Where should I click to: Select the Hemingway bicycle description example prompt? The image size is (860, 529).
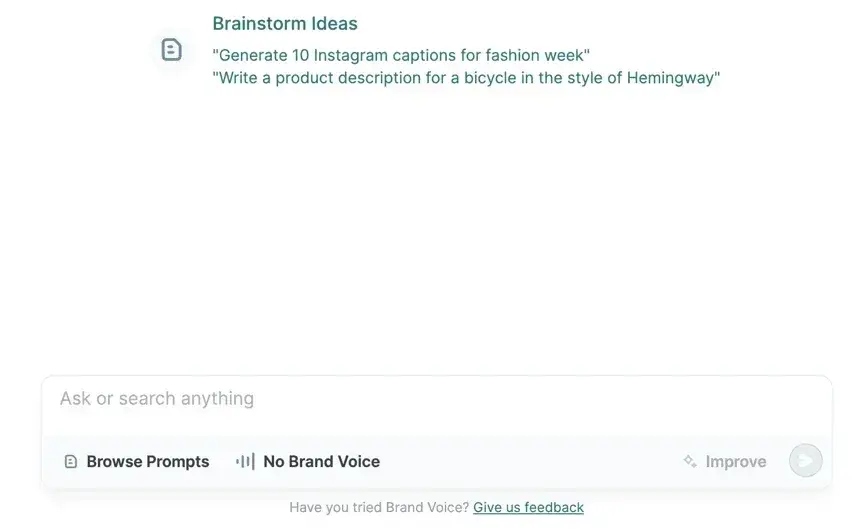pyautogui.click(x=466, y=78)
